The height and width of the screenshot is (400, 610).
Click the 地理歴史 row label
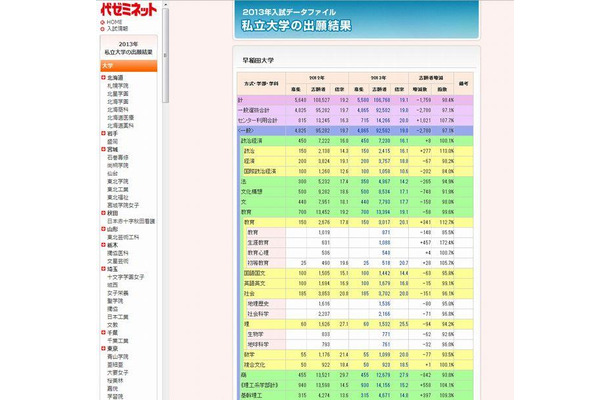click(x=258, y=304)
